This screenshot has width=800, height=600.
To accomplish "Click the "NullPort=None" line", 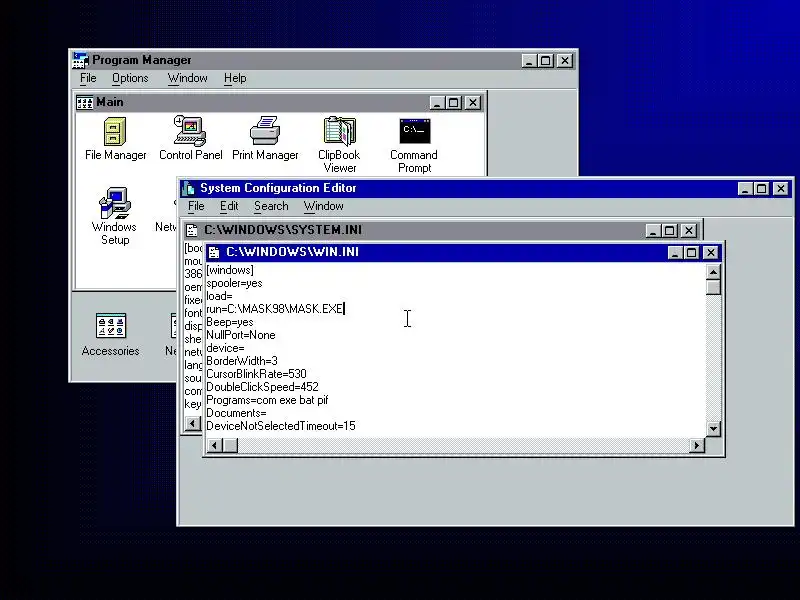I will point(241,335).
